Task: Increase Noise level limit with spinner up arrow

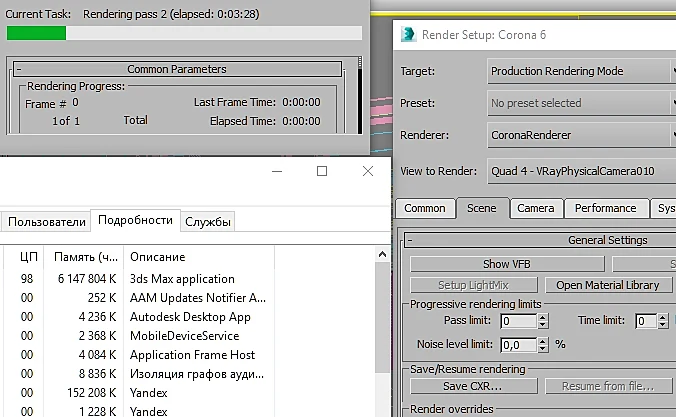Action: click(x=543, y=341)
